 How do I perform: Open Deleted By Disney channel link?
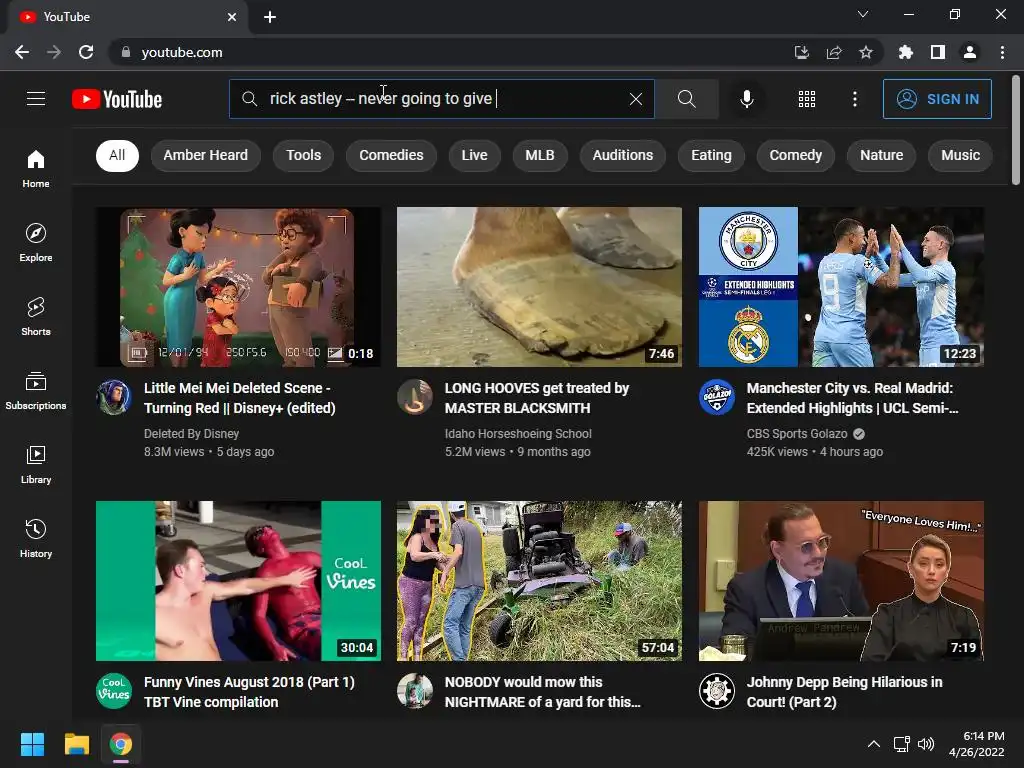[191, 434]
